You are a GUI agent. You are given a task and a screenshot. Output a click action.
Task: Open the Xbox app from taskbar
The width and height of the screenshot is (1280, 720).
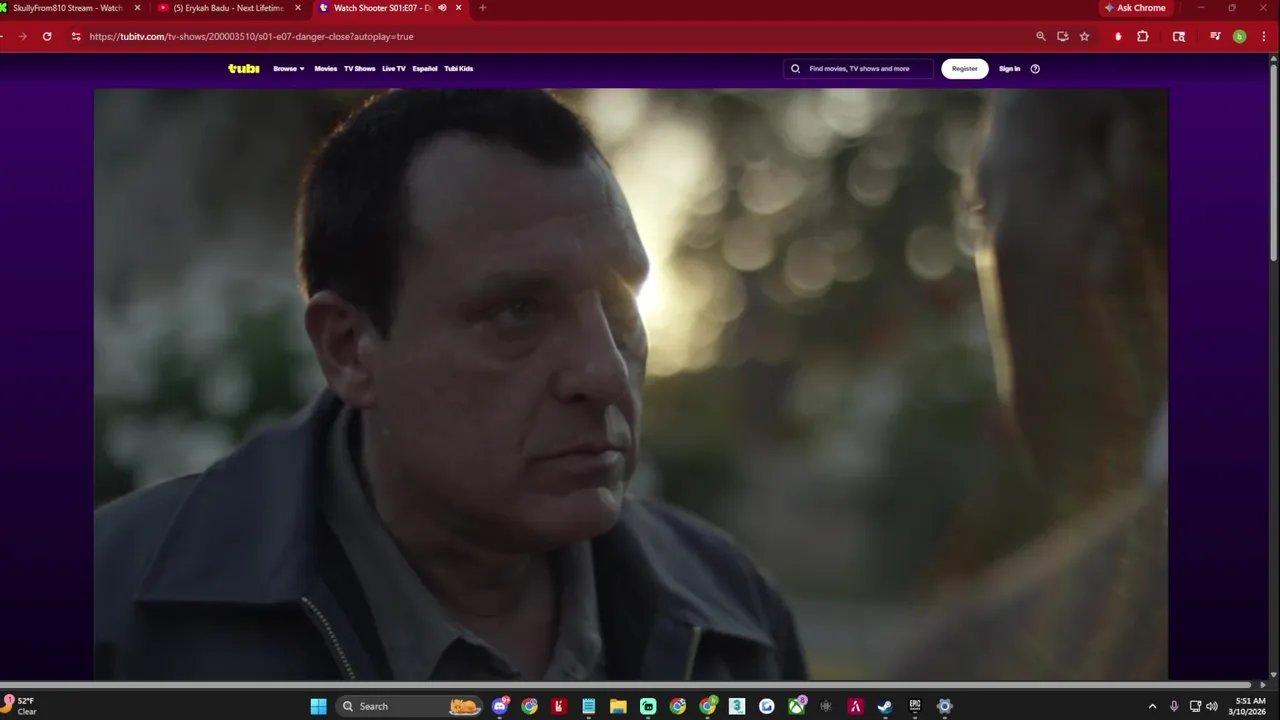coord(796,706)
